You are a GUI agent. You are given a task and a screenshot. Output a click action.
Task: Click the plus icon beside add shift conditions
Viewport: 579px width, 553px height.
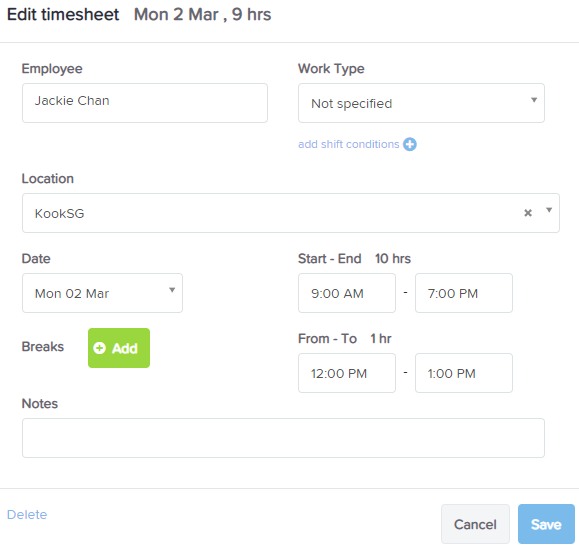(x=410, y=144)
